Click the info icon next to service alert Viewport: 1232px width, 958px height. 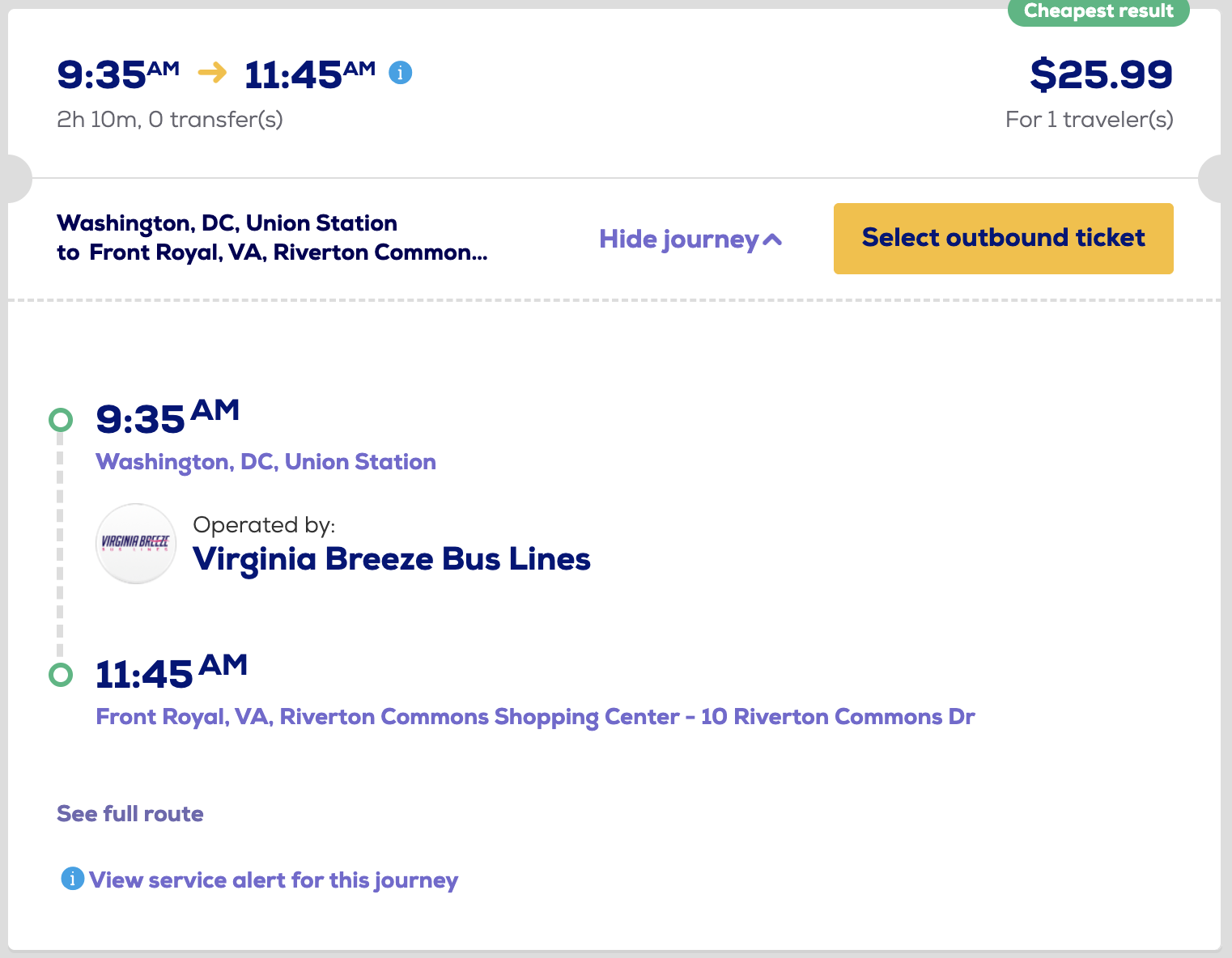[72, 879]
